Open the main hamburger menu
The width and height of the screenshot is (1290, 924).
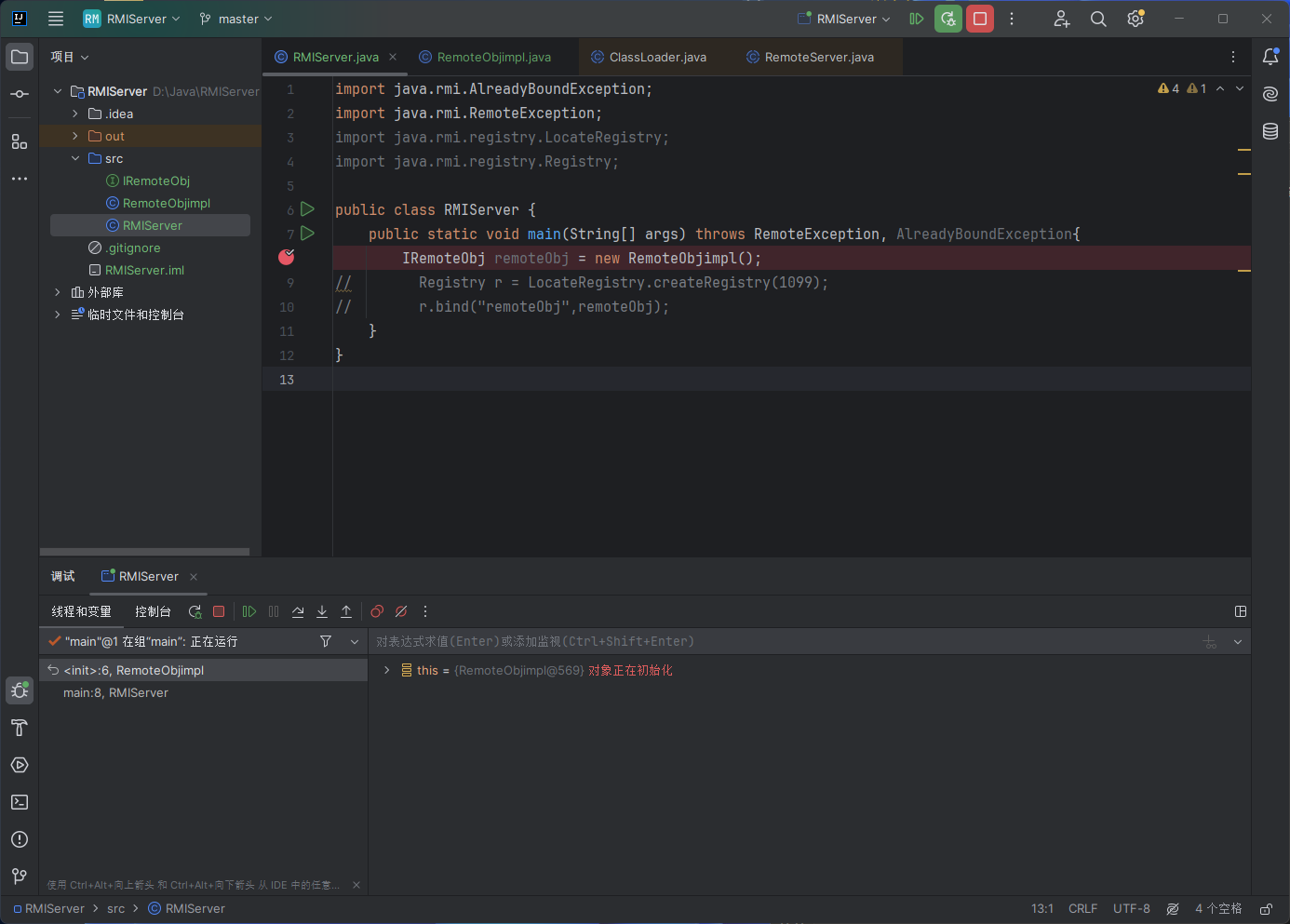(x=56, y=19)
